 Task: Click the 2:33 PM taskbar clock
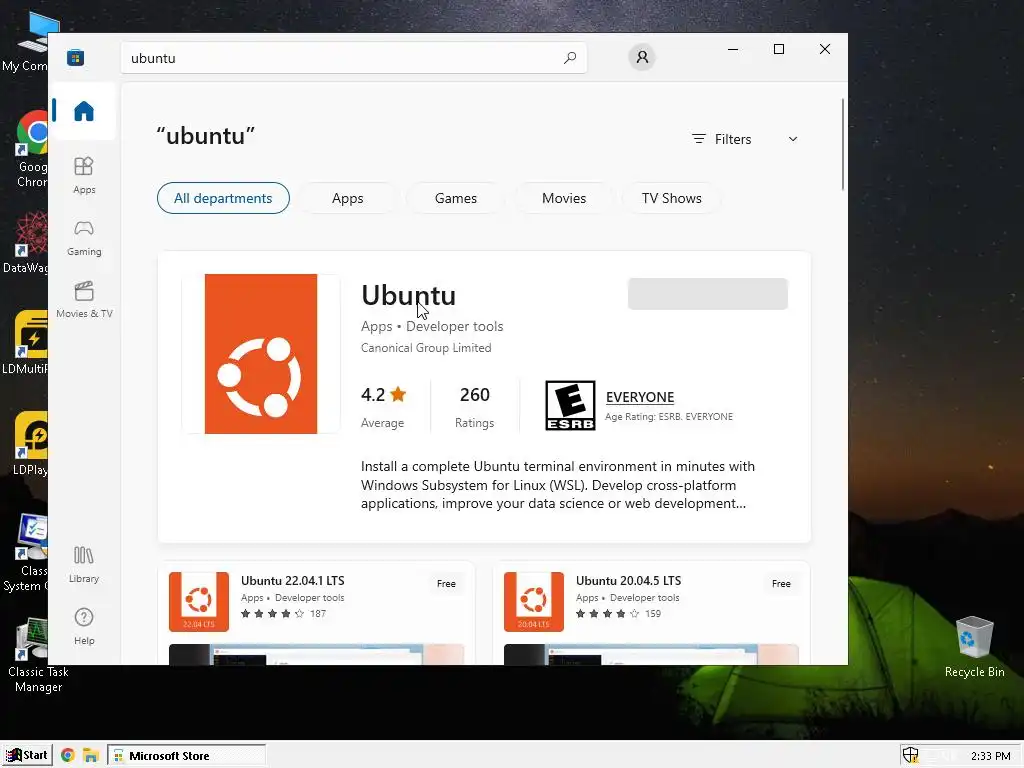point(990,756)
